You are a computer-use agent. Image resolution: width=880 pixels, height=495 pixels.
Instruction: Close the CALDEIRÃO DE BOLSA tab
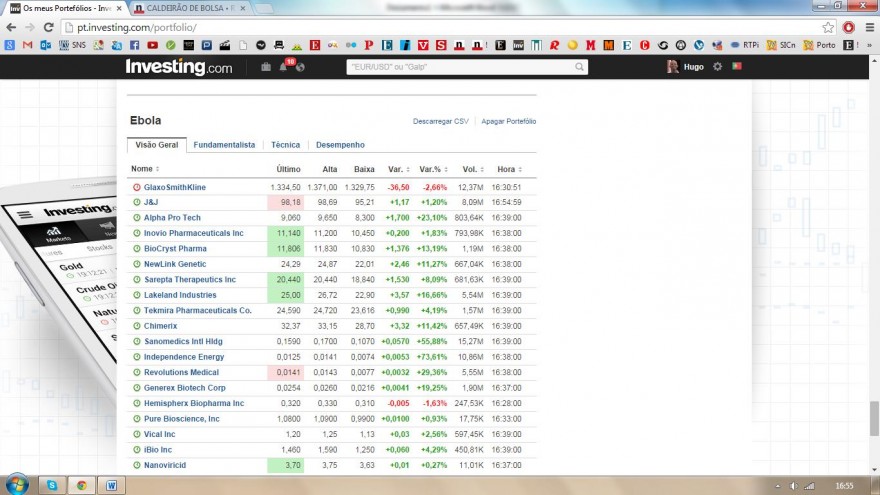click(x=242, y=8)
